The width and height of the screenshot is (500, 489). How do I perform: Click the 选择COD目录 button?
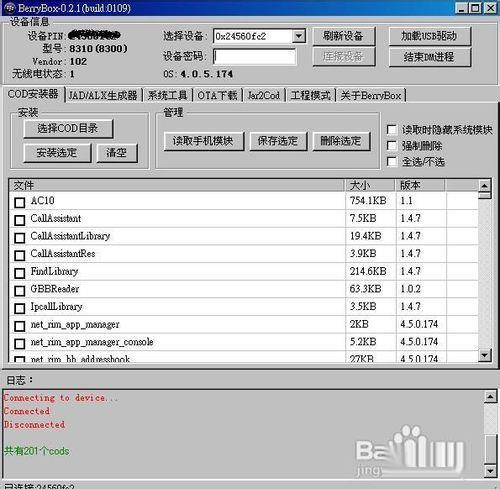pyautogui.click(x=68, y=128)
